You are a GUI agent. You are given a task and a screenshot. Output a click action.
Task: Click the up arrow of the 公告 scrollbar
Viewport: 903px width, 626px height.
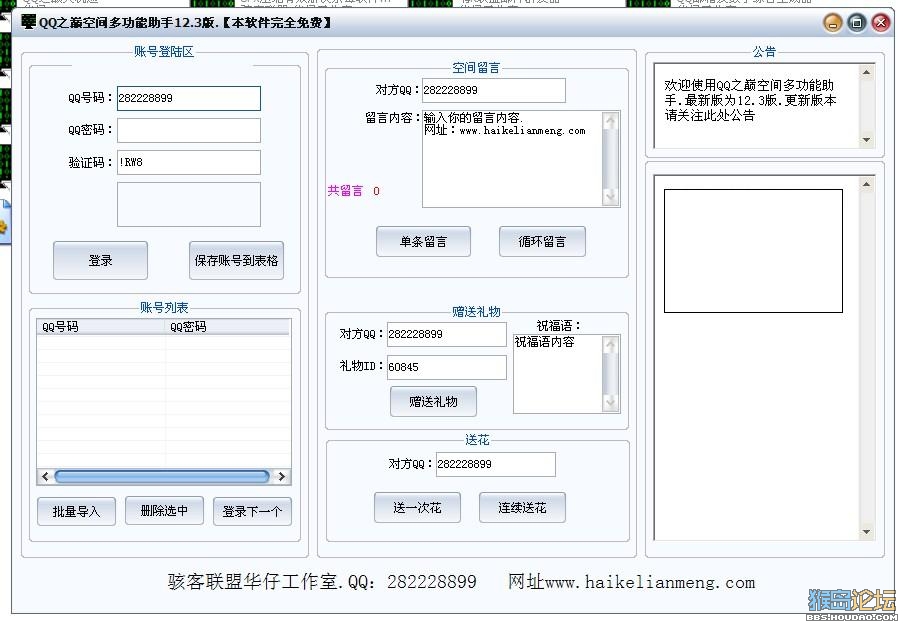[x=867, y=73]
